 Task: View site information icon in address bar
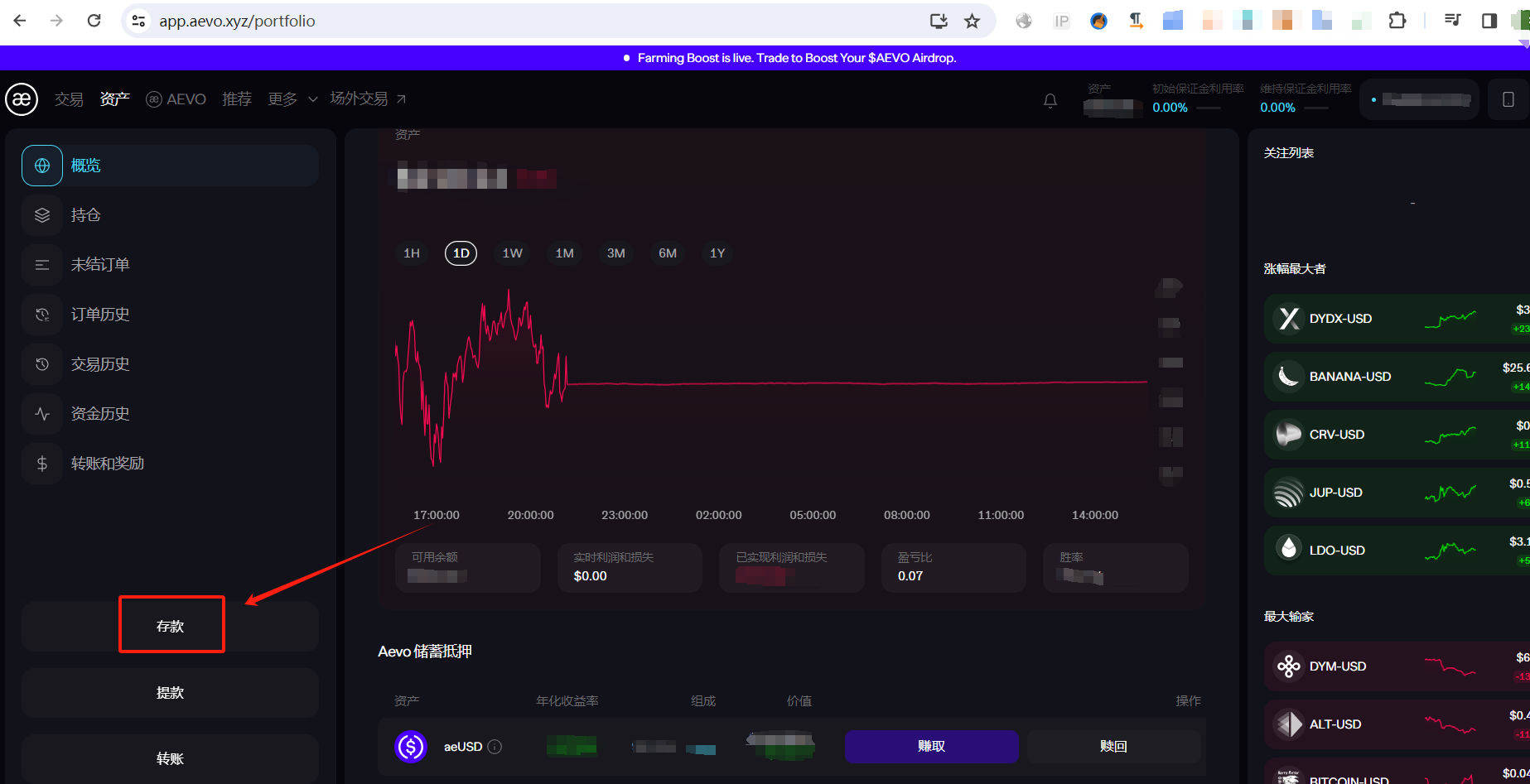139,21
